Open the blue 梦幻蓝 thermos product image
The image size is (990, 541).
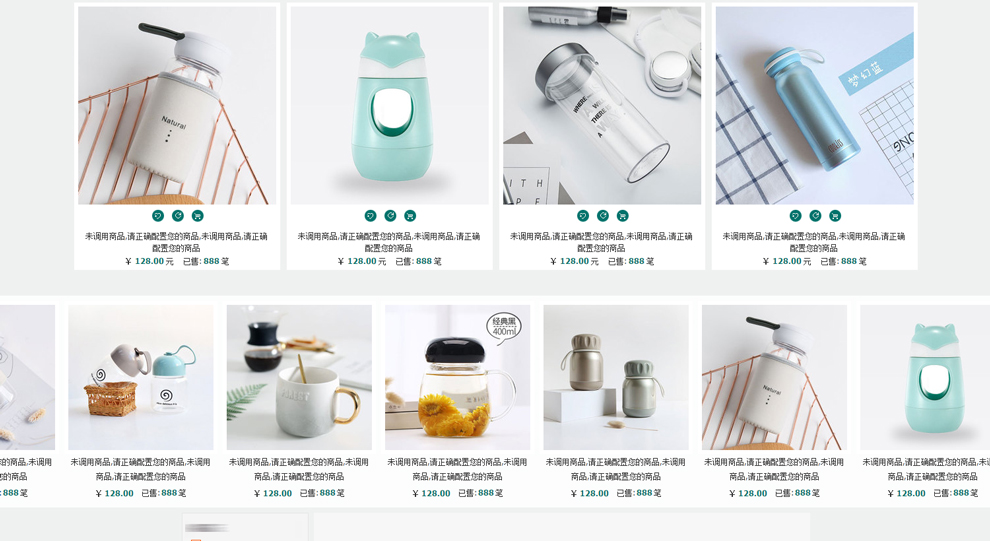point(814,105)
